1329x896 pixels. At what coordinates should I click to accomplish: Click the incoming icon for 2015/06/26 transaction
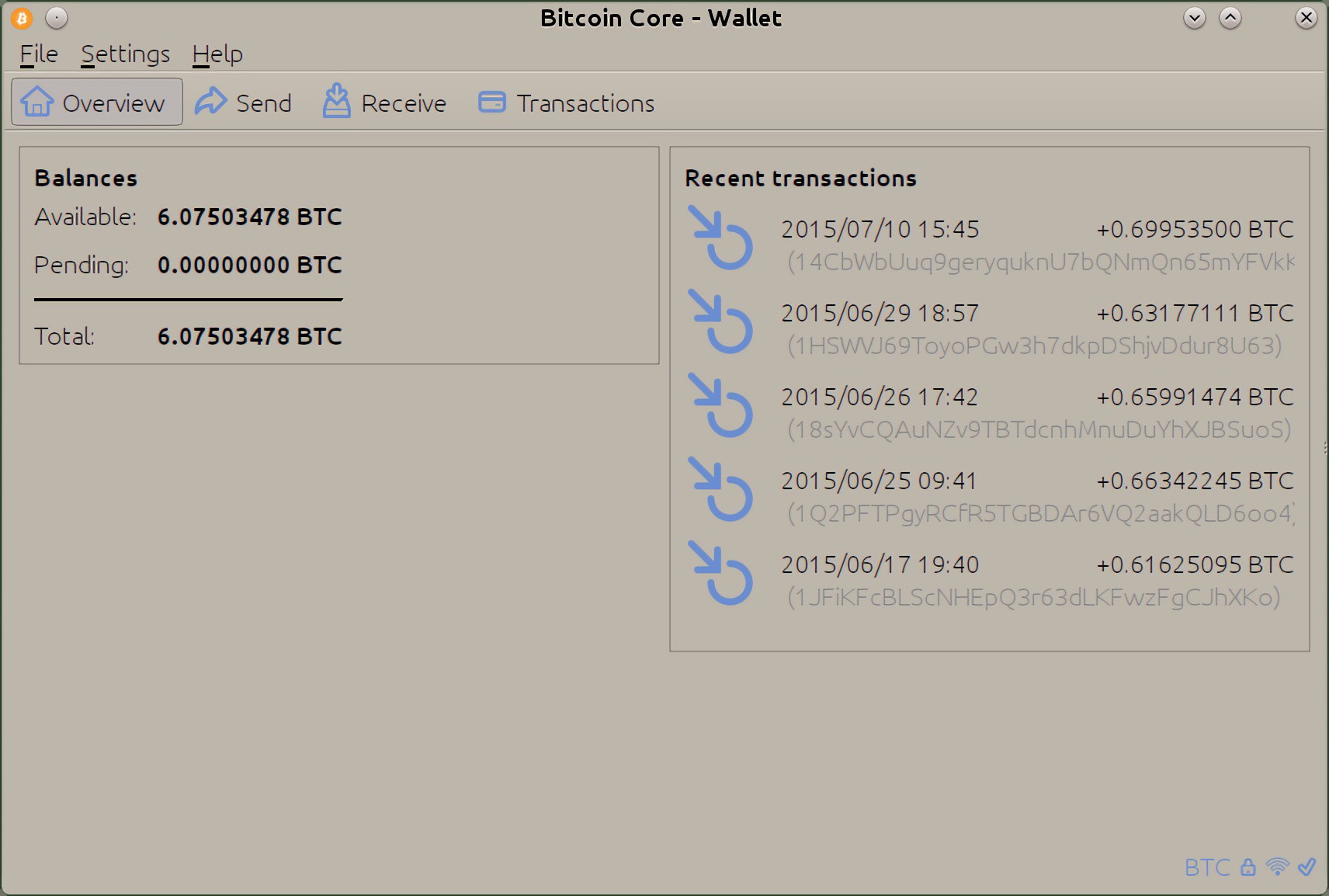[x=720, y=406]
